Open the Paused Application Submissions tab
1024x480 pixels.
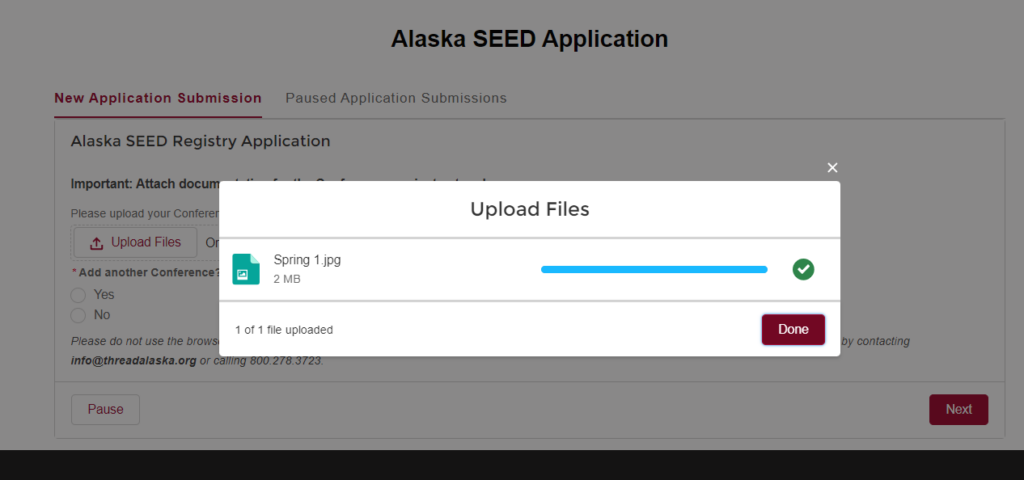pyautogui.click(x=396, y=98)
